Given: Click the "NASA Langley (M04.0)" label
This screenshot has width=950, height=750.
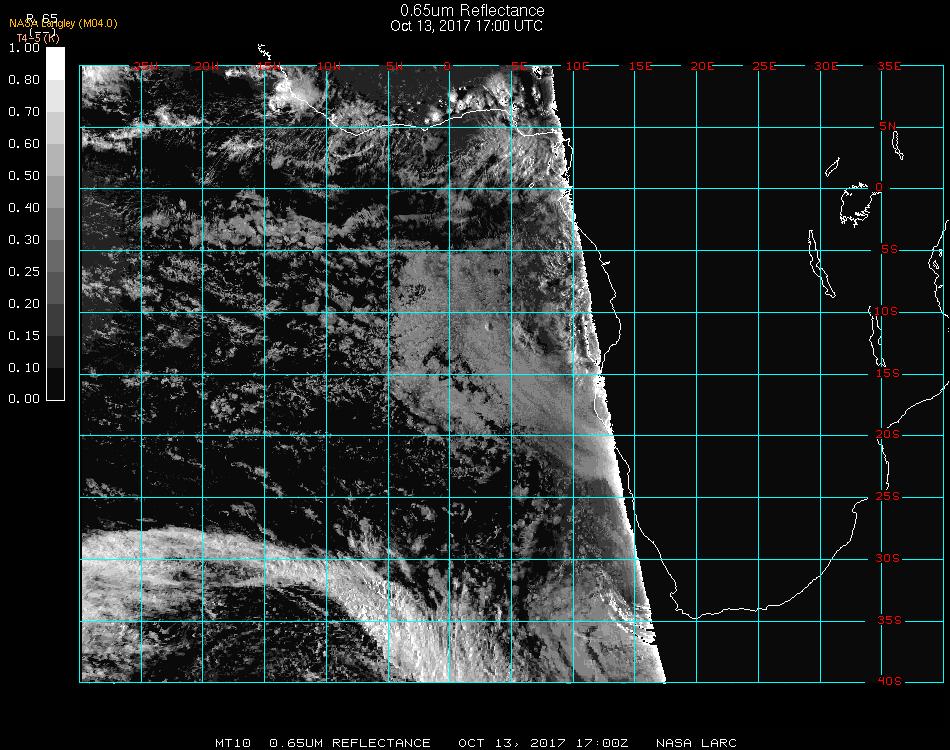Looking at the screenshot, I should [63, 23].
